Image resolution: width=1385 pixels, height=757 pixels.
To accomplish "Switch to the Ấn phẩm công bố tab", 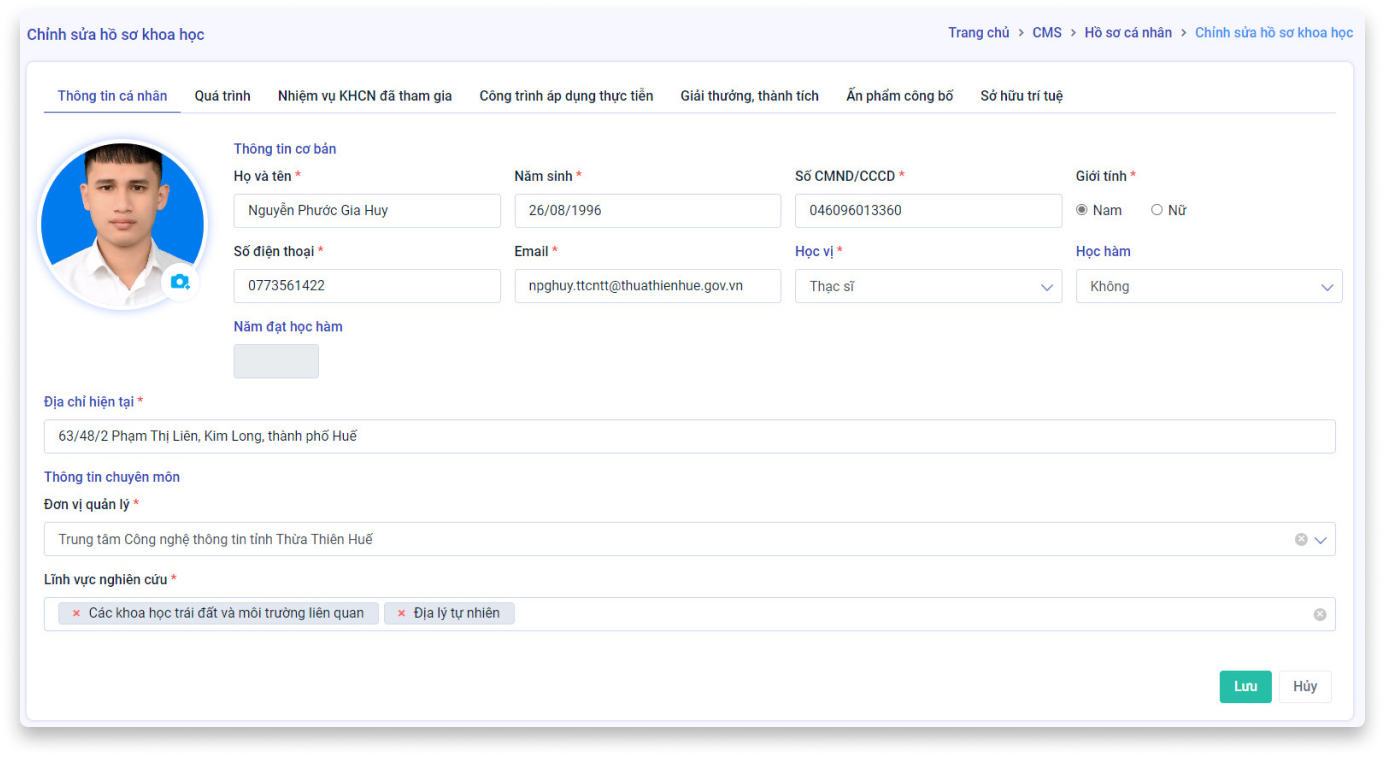I will pyautogui.click(x=899, y=96).
